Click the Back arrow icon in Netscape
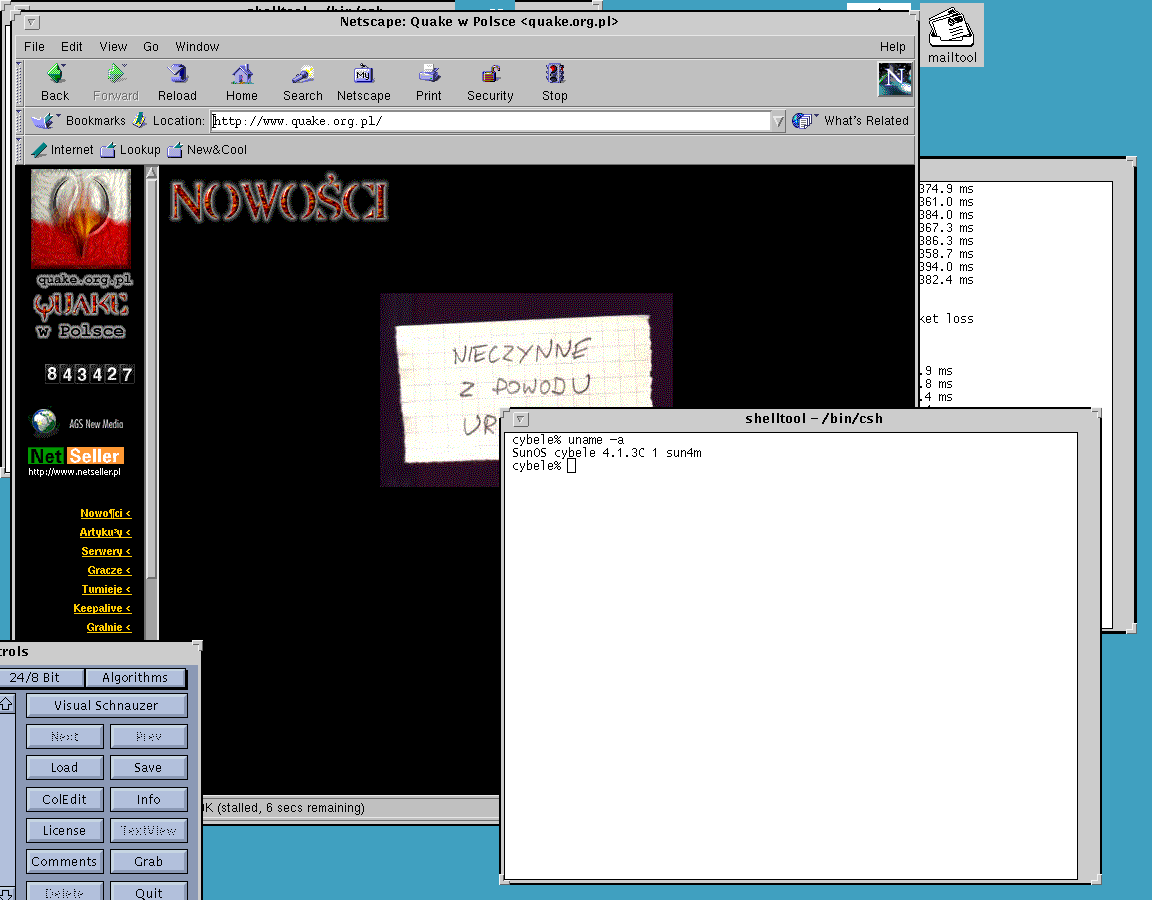Viewport: 1152px width, 900px height. coord(56,73)
